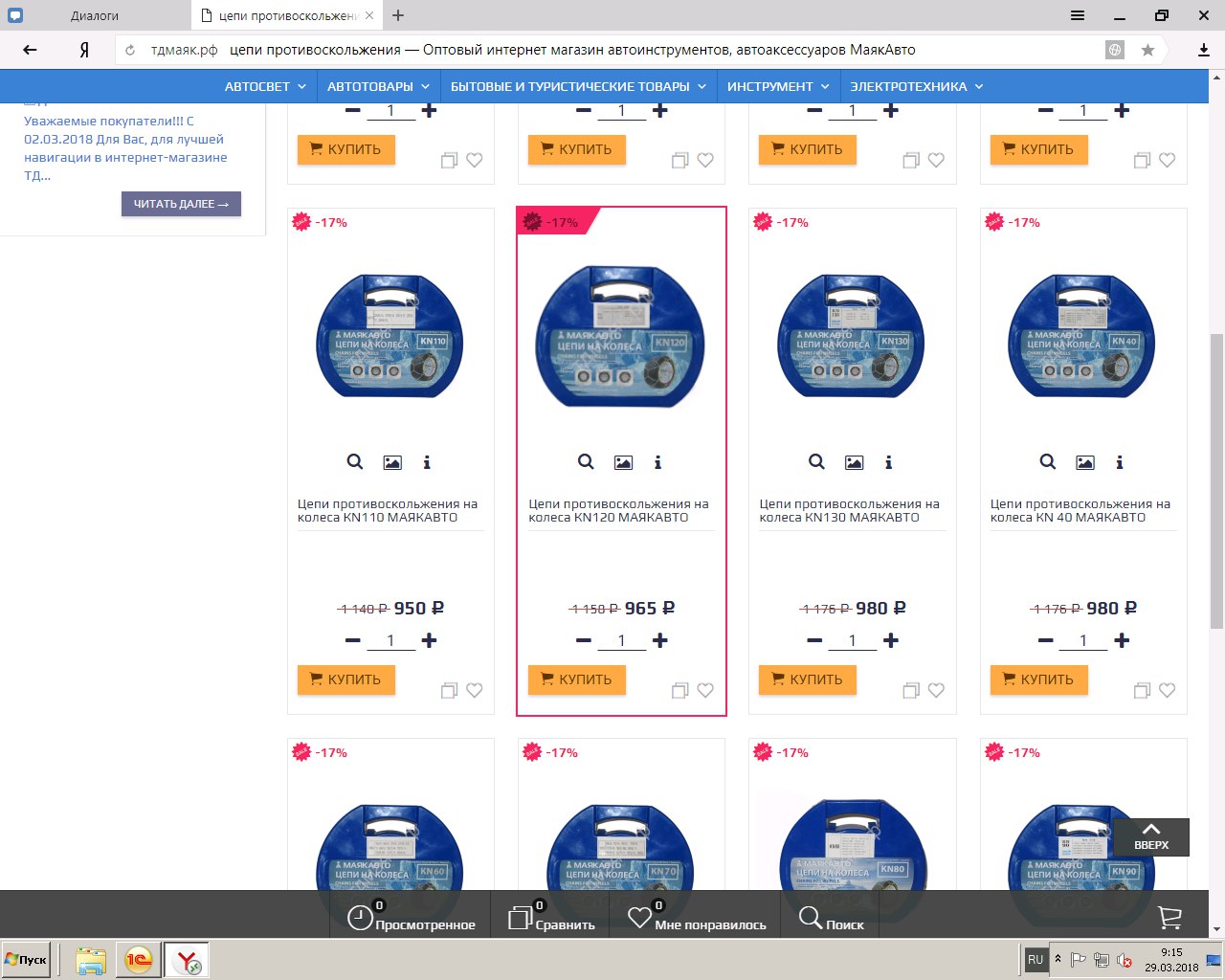Viewport: 1225px width, 980px height.
Task: Open file explorer from taskbar
Action: 91,959
